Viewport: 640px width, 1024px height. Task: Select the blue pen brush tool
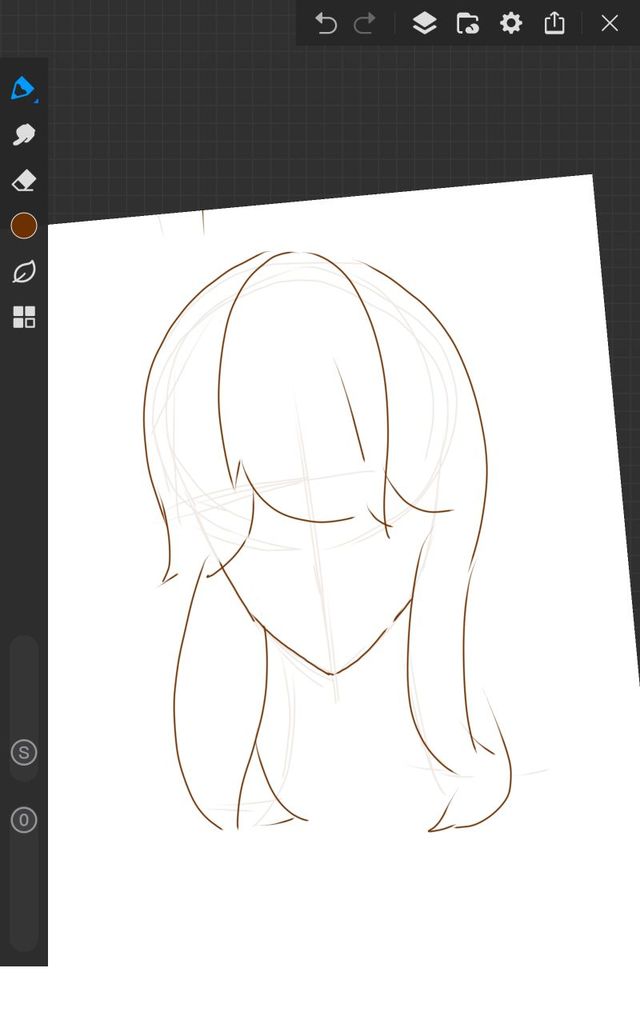[22, 88]
